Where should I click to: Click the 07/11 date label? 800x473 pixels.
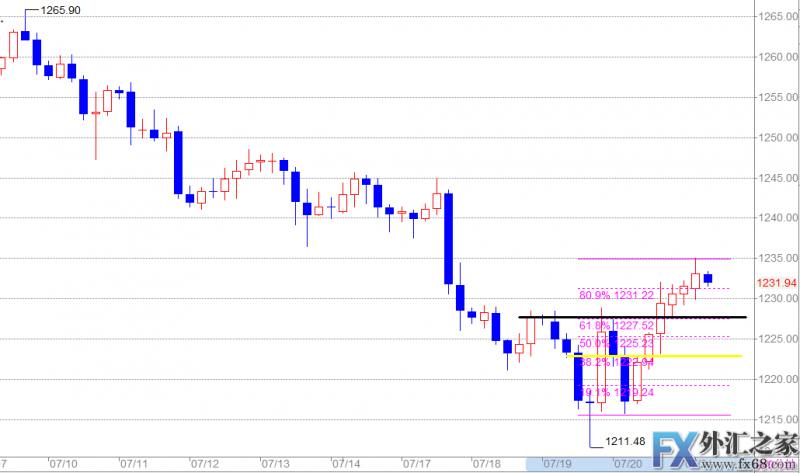pos(134,464)
